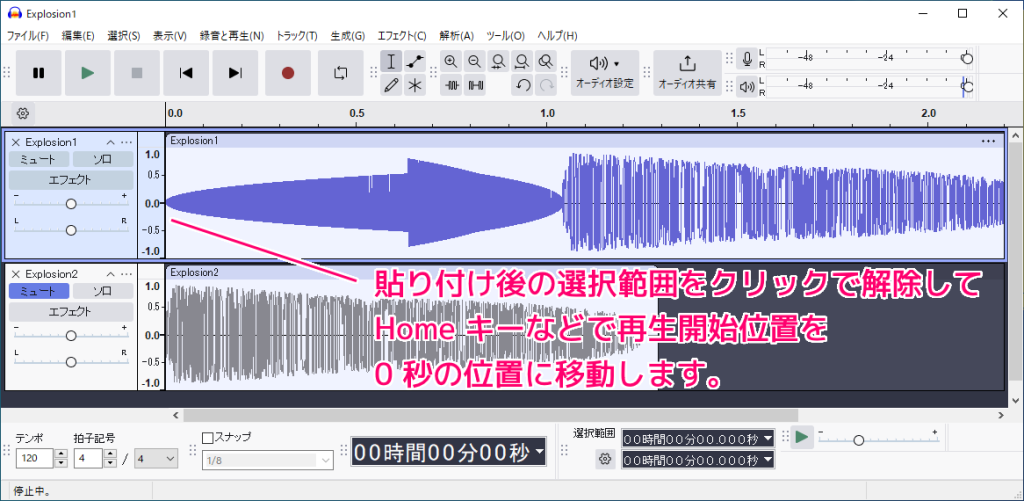The image size is (1024, 501).
Task: Open the トラック(T) menu
Action: [297, 36]
